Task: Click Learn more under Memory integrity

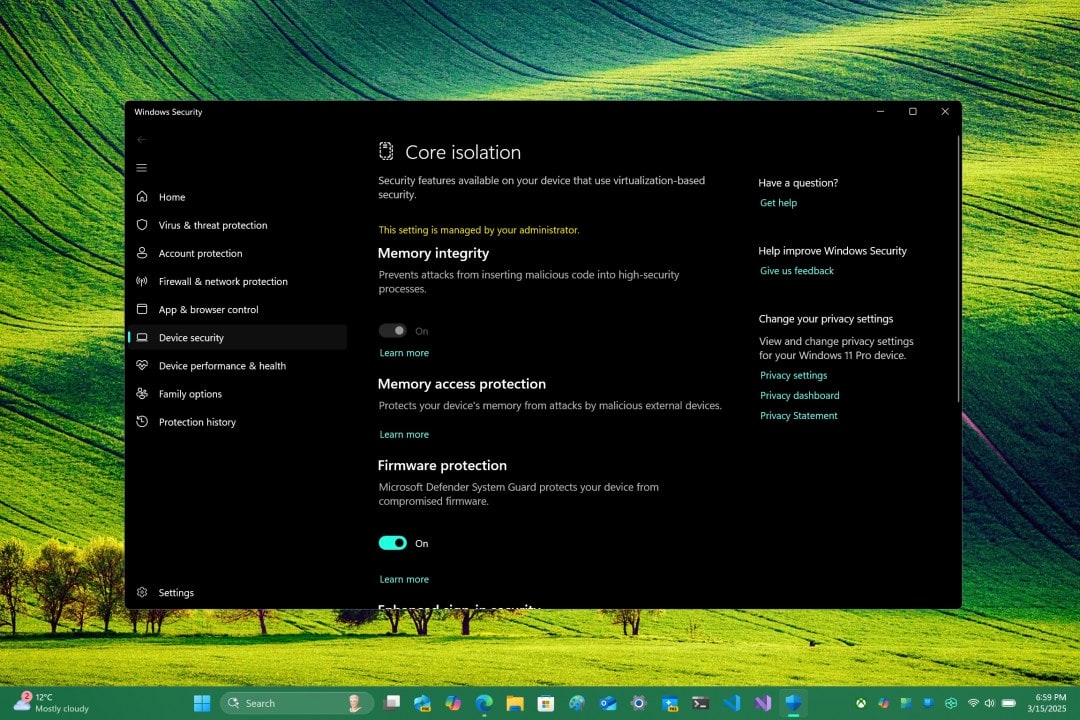Action: coord(404,352)
